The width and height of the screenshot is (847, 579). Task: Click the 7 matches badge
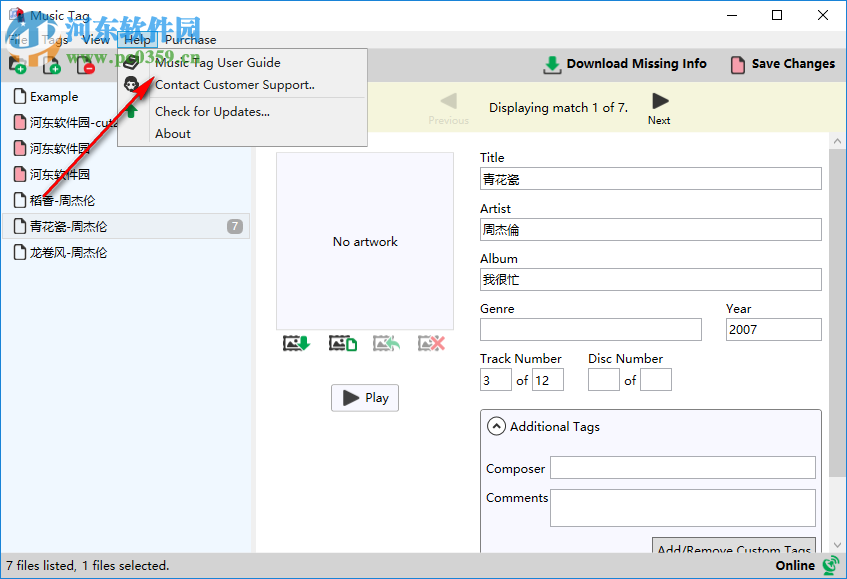click(234, 226)
